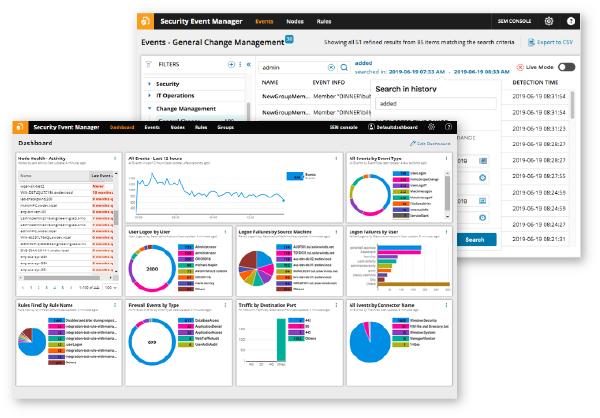Click the events table vertical scrollbar

click(x=572, y=104)
